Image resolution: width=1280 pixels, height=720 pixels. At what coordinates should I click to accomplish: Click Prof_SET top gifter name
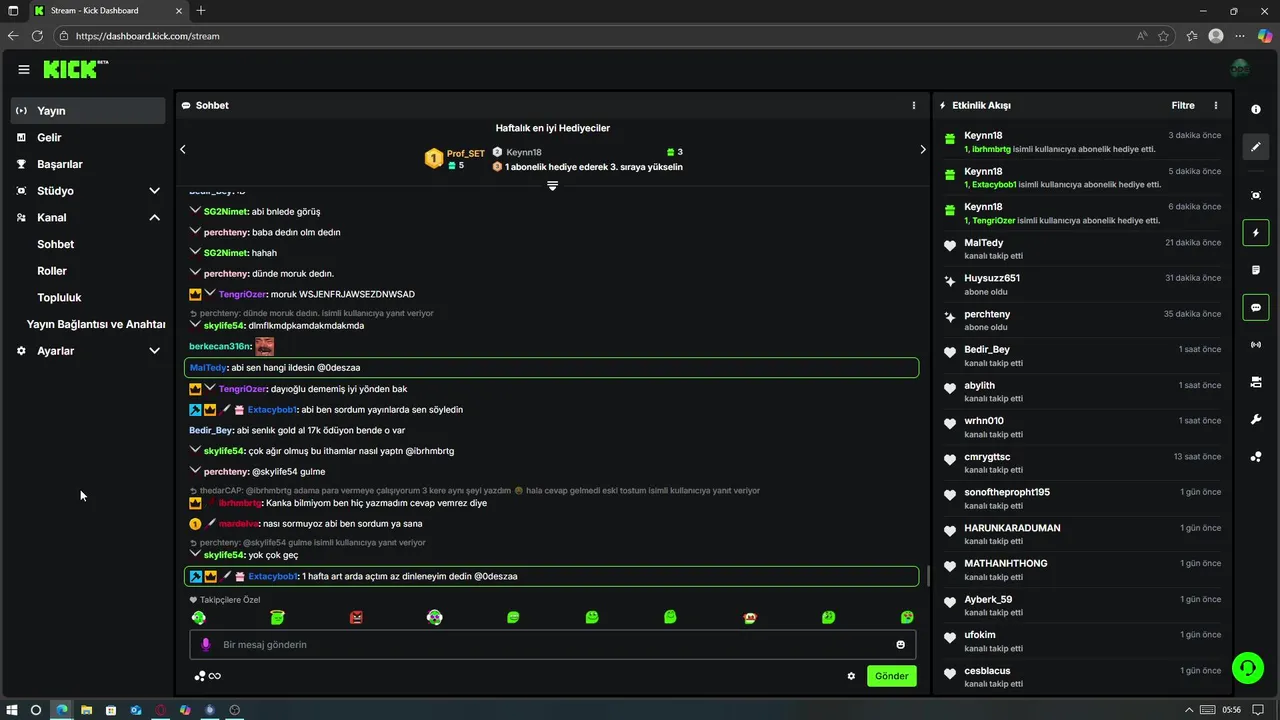[466, 154]
